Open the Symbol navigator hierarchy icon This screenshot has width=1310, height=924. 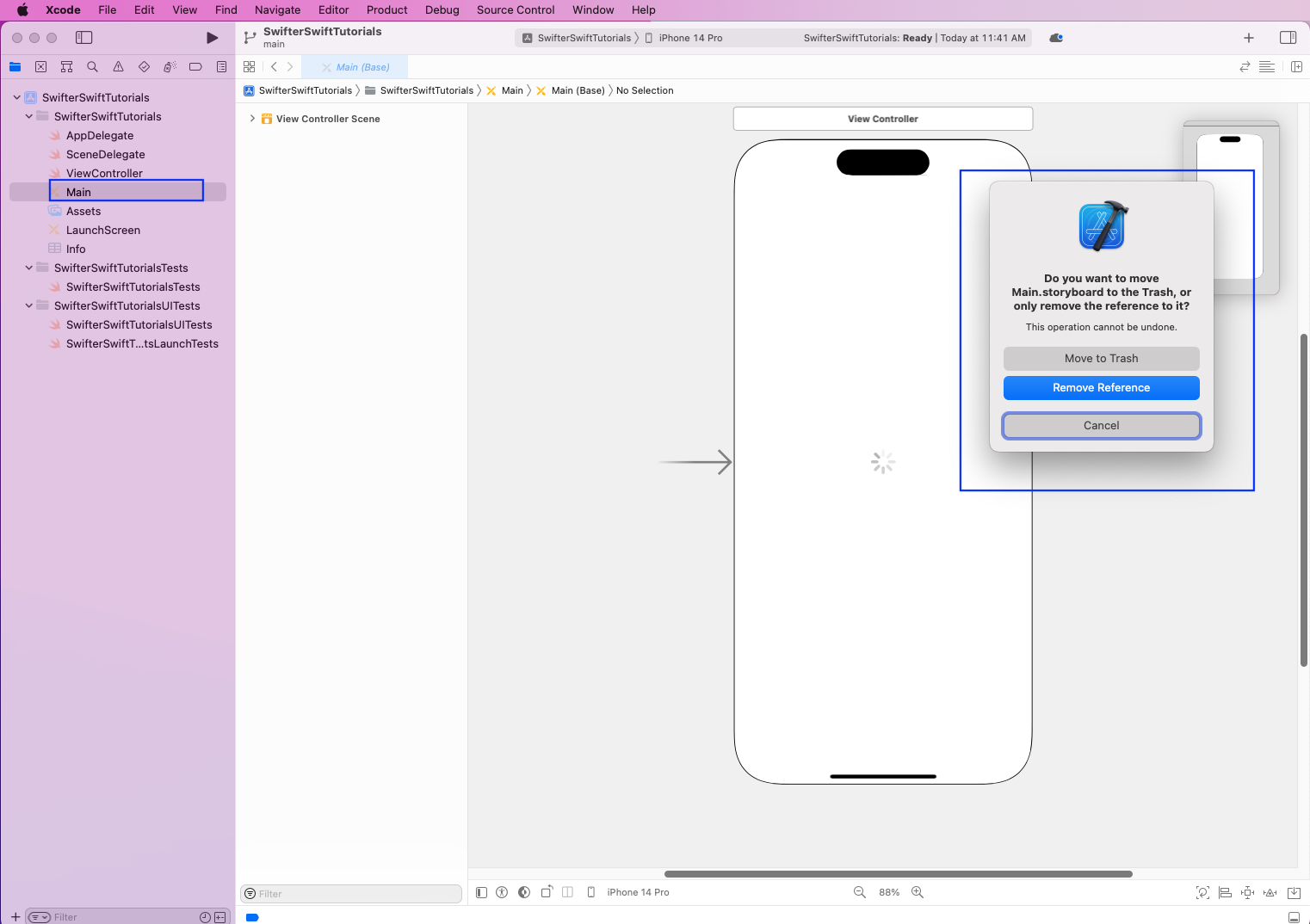66,67
